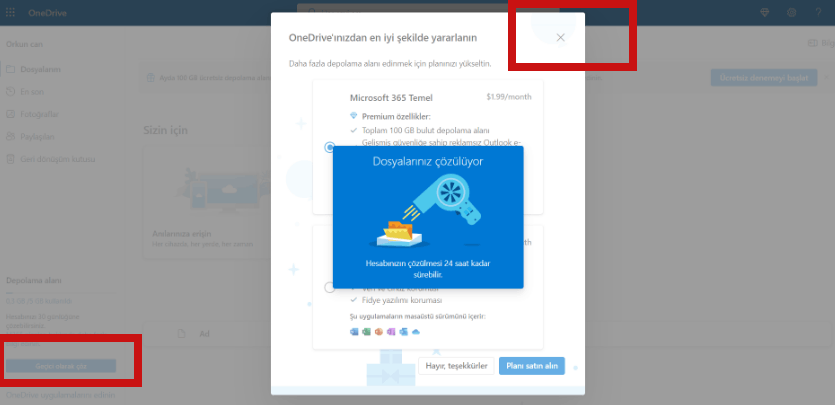
Task: Click Ücretsiz denemeyi başlat button
Action: 764,78
